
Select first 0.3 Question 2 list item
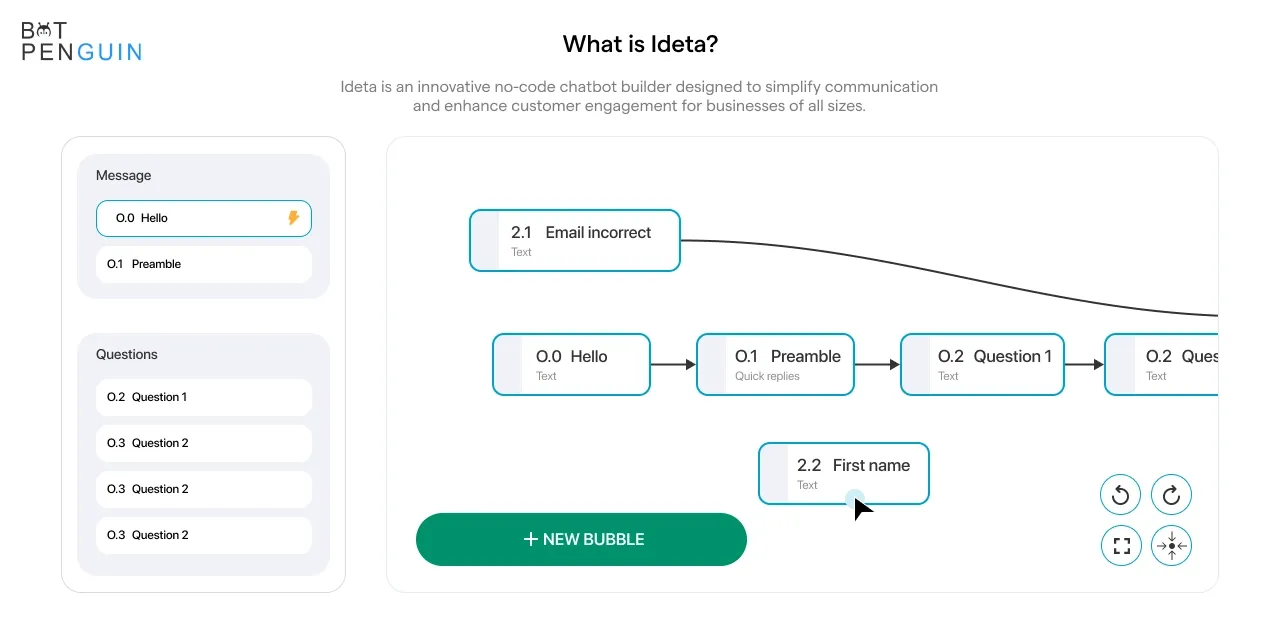(x=204, y=443)
